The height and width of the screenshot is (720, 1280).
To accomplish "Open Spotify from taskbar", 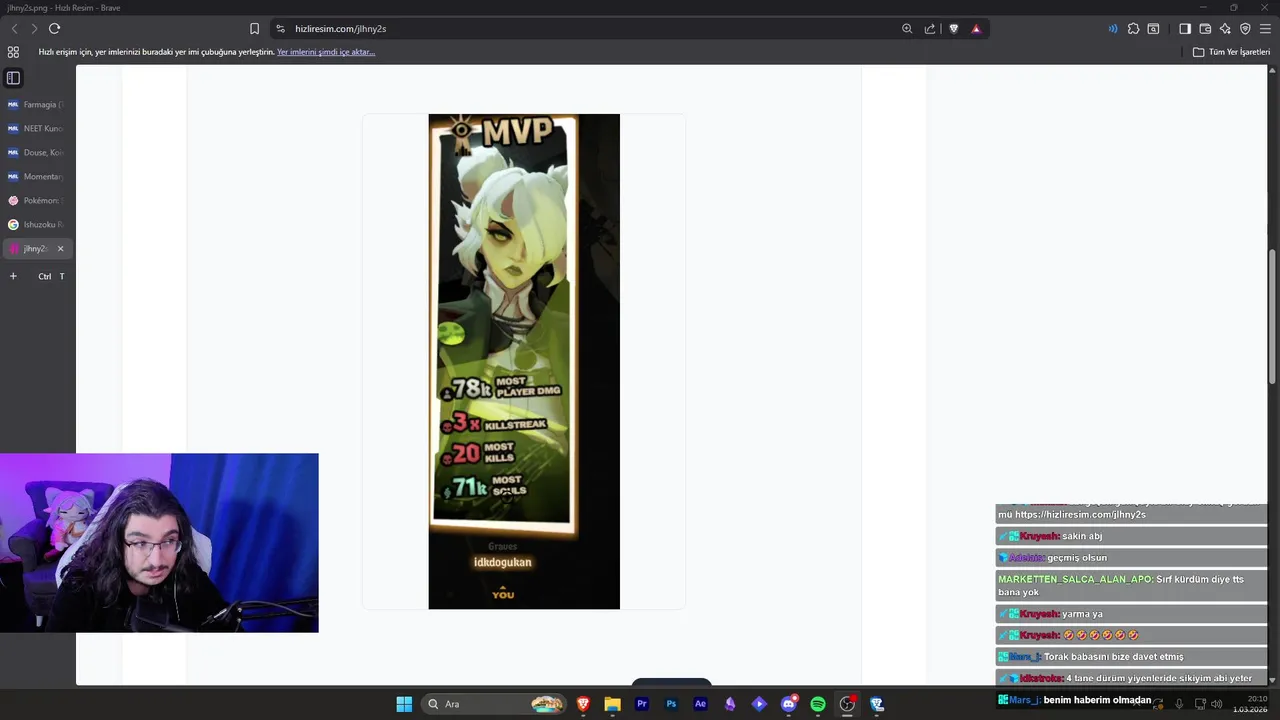I will [x=818, y=704].
